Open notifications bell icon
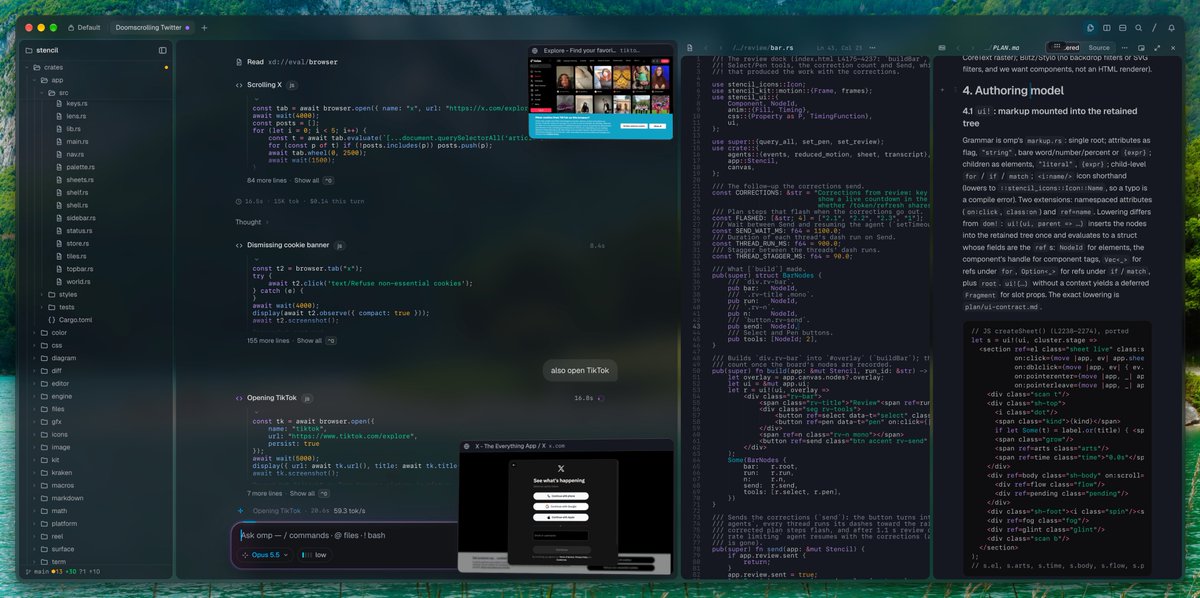 [1171, 28]
